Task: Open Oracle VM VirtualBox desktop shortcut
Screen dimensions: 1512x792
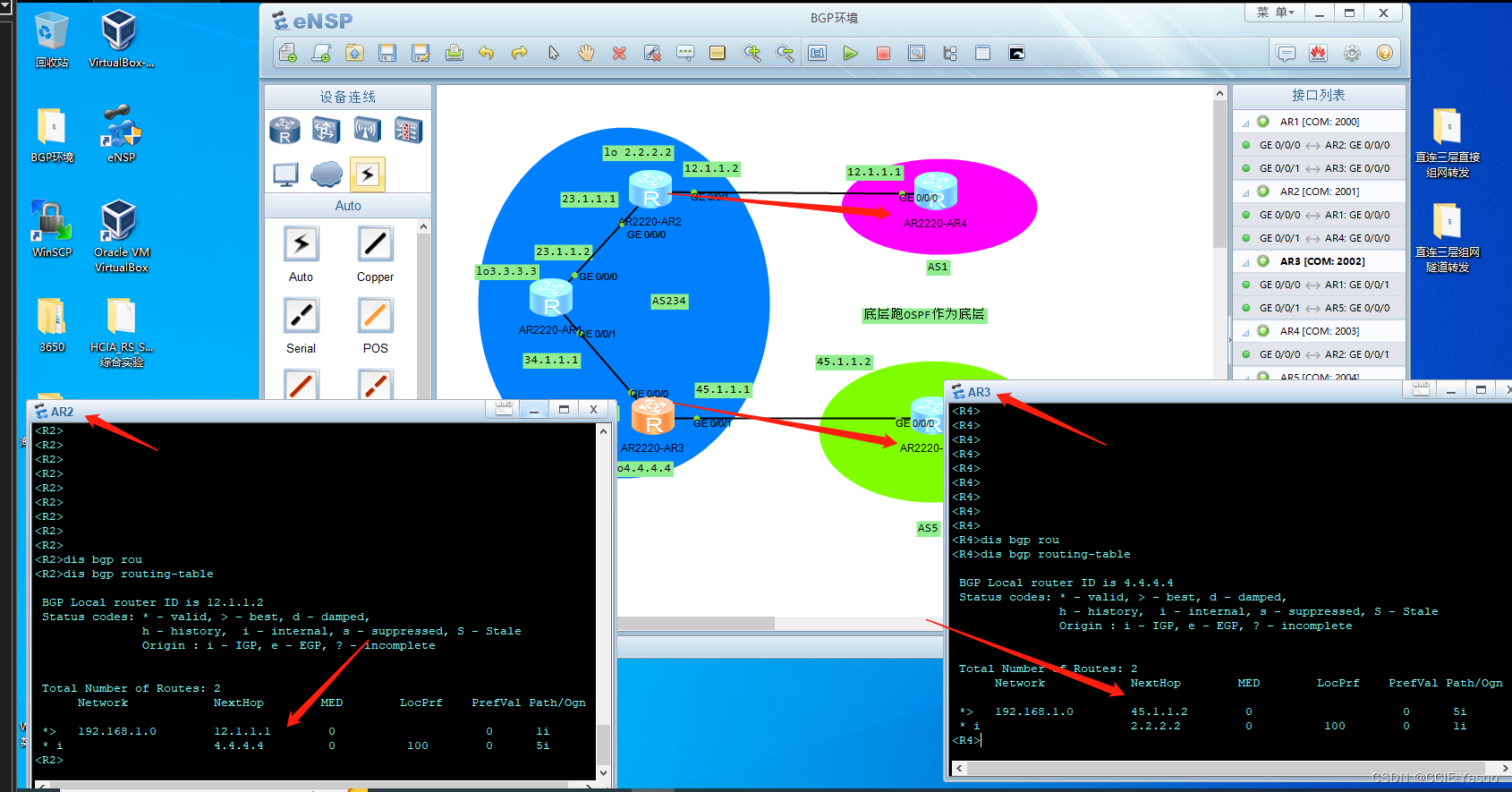Action: pyautogui.click(x=121, y=236)
